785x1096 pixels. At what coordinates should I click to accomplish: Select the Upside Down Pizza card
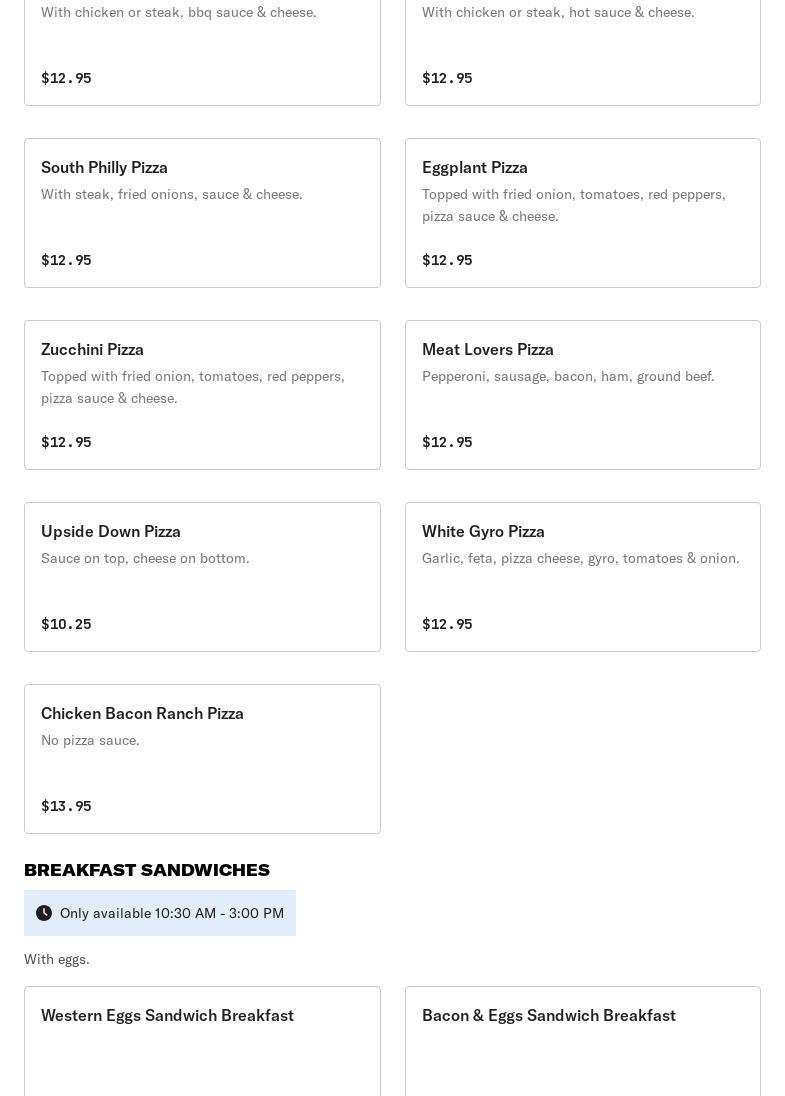tap(203, 577)
